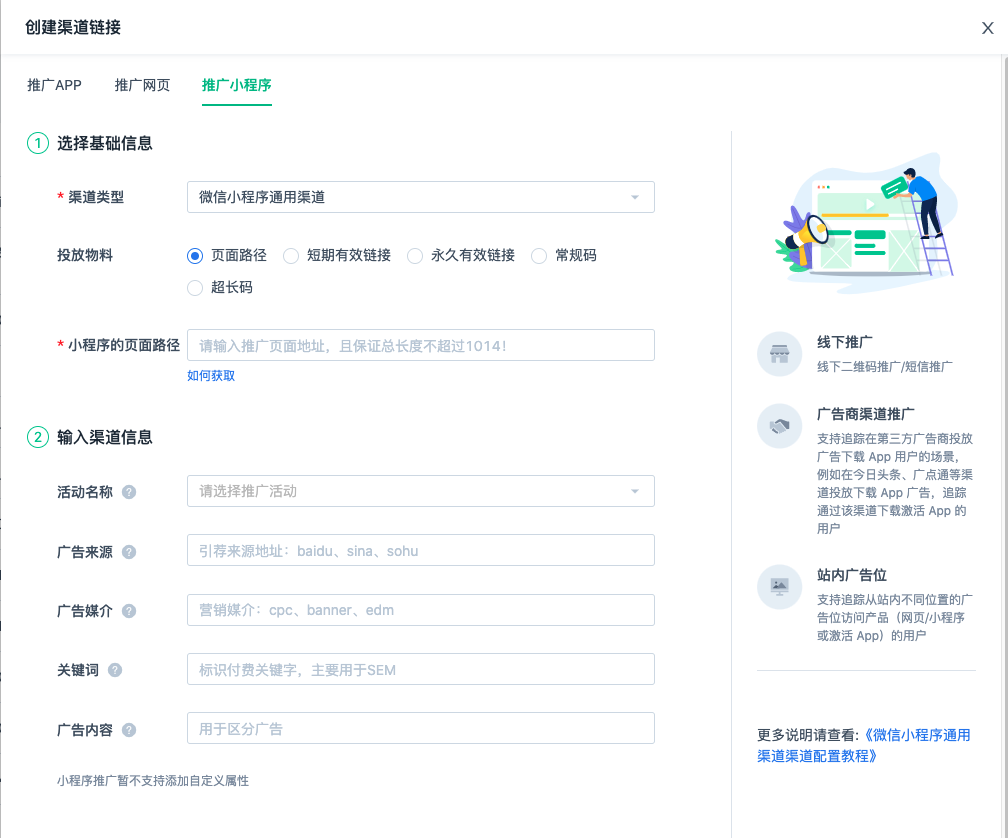The image size is (1008, 838).
Task: Select the 页面路径 radio option
Action: click(195, 256)
